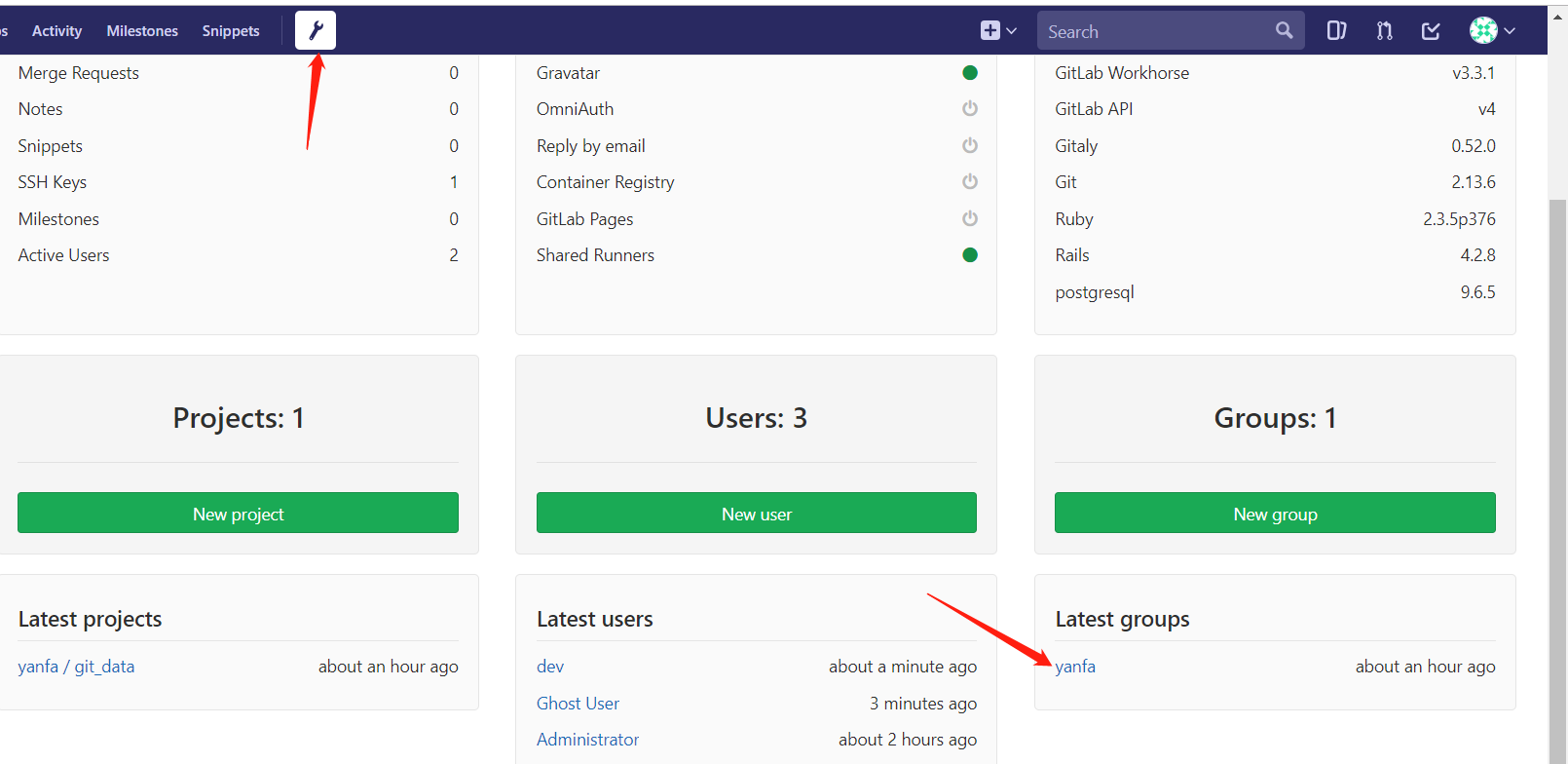Image resolution: width=1568 pixels, height=764 pixels.
Task: Click the Latest projects heading
Action: [x=90, y=620]
